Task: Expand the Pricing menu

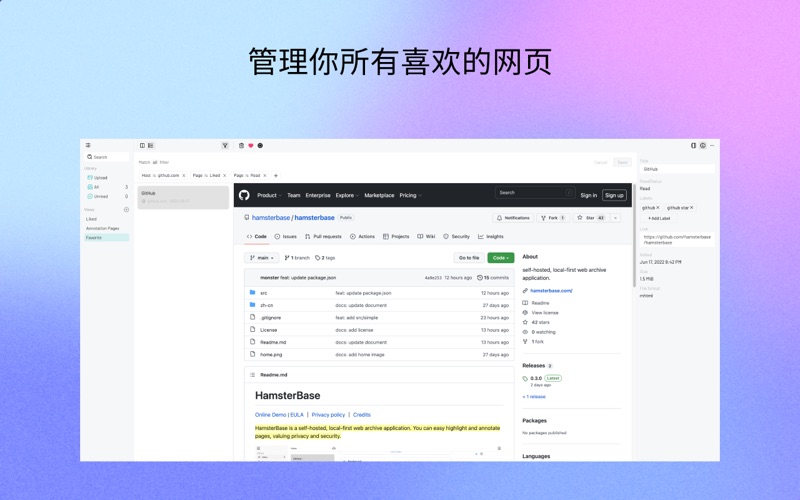Action: coord(410,195)
